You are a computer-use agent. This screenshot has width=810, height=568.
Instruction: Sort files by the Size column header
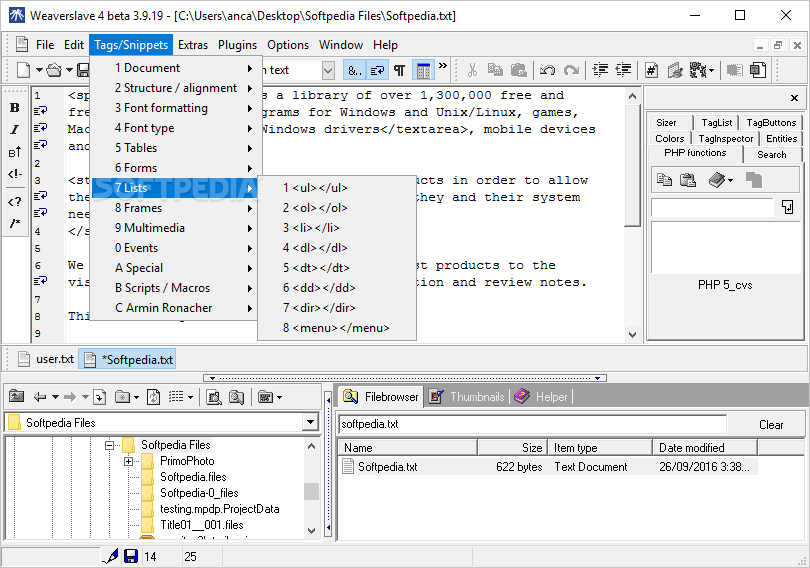click(513, 448)
